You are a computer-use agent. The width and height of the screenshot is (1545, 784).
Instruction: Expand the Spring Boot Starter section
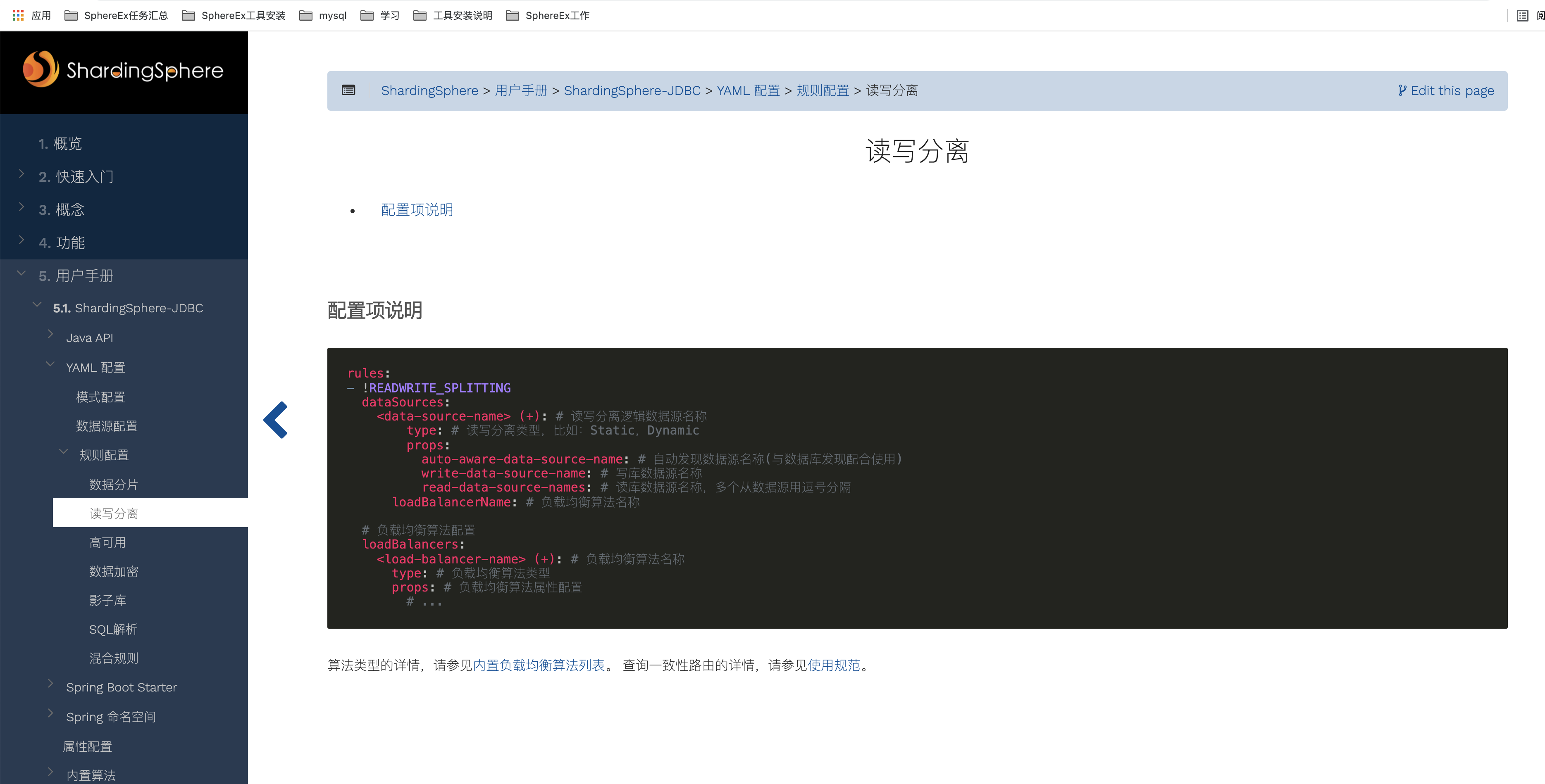point(50,684)
